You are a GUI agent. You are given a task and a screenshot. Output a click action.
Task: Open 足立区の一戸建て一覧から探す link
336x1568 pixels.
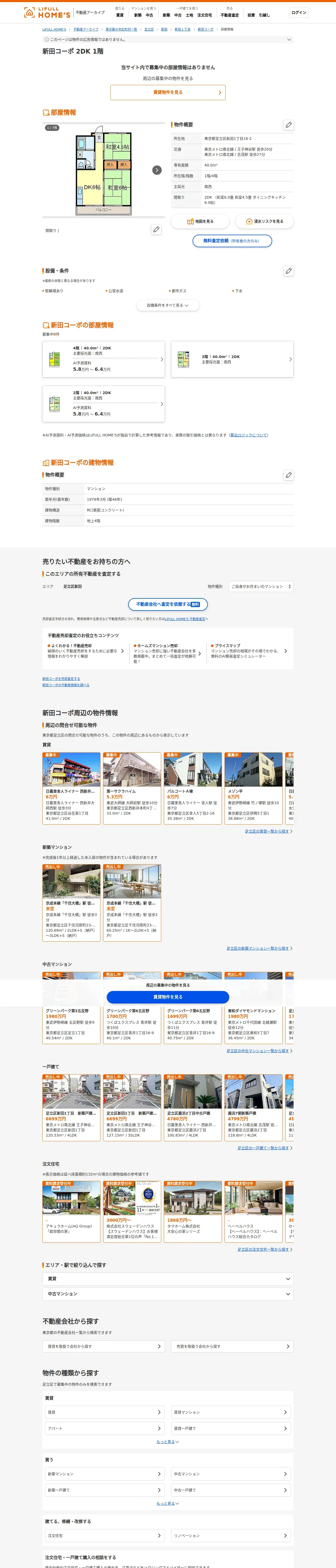[264, 1148]
